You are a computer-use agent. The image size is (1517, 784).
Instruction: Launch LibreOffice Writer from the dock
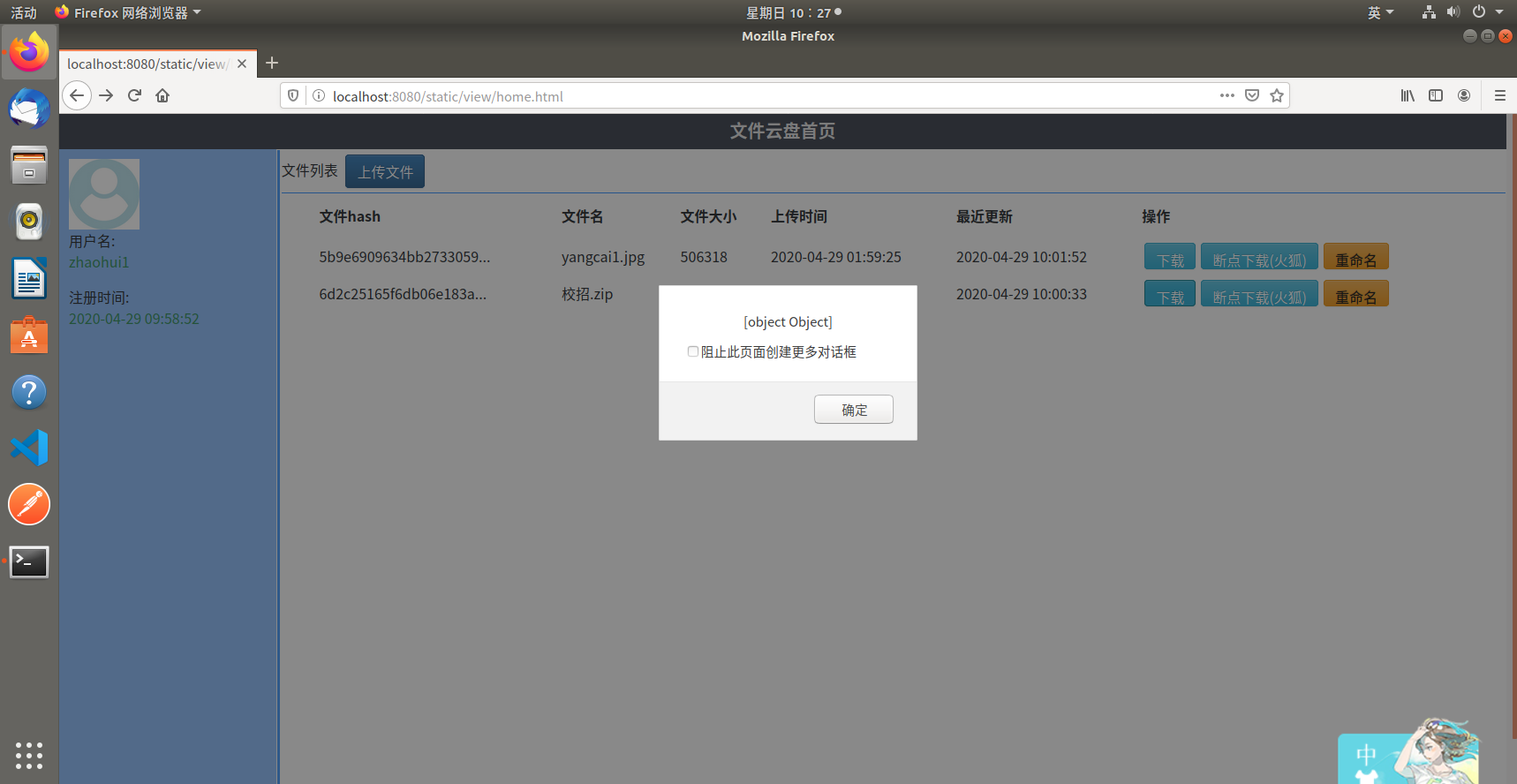tap(29, 279)
